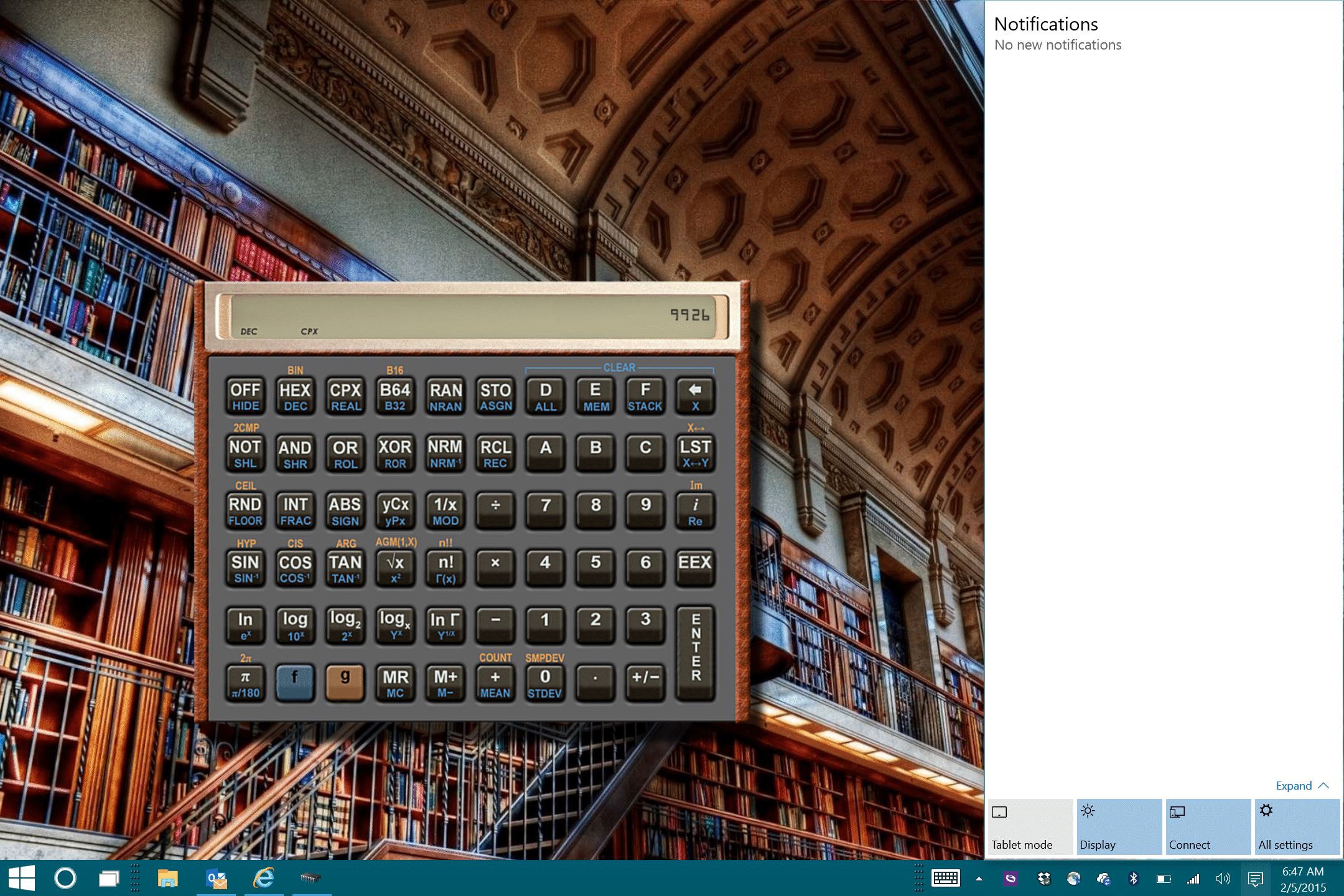Click Expand link for quick actions
This screenshot has height=896, width=1344.
[1302, 786]
